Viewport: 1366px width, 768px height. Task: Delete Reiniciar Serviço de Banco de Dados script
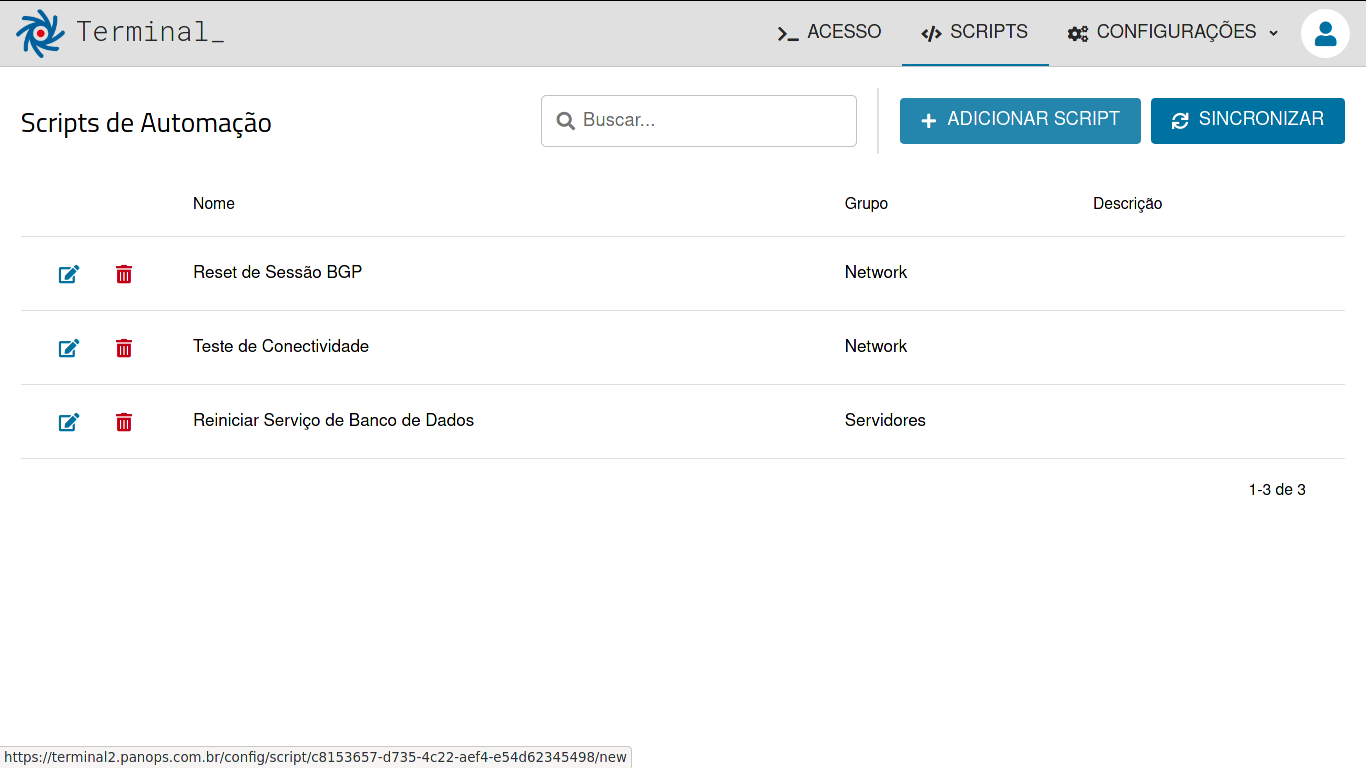pyautogui.click(x=124, y=422)
